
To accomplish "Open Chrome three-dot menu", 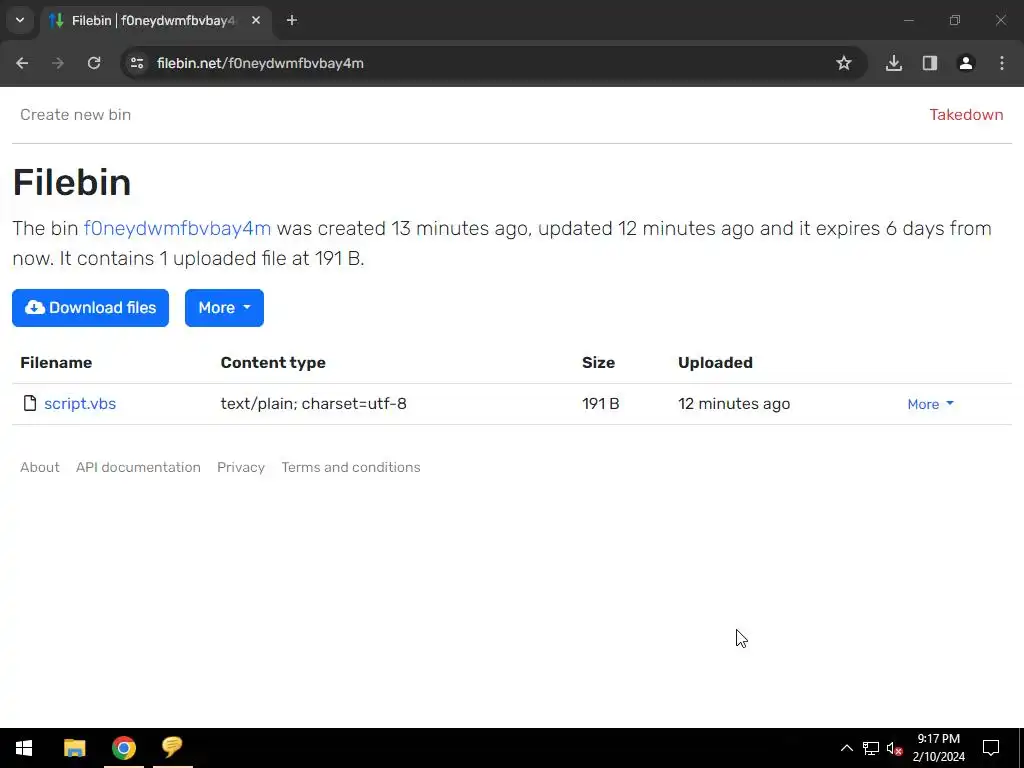I will point(1002,63).
